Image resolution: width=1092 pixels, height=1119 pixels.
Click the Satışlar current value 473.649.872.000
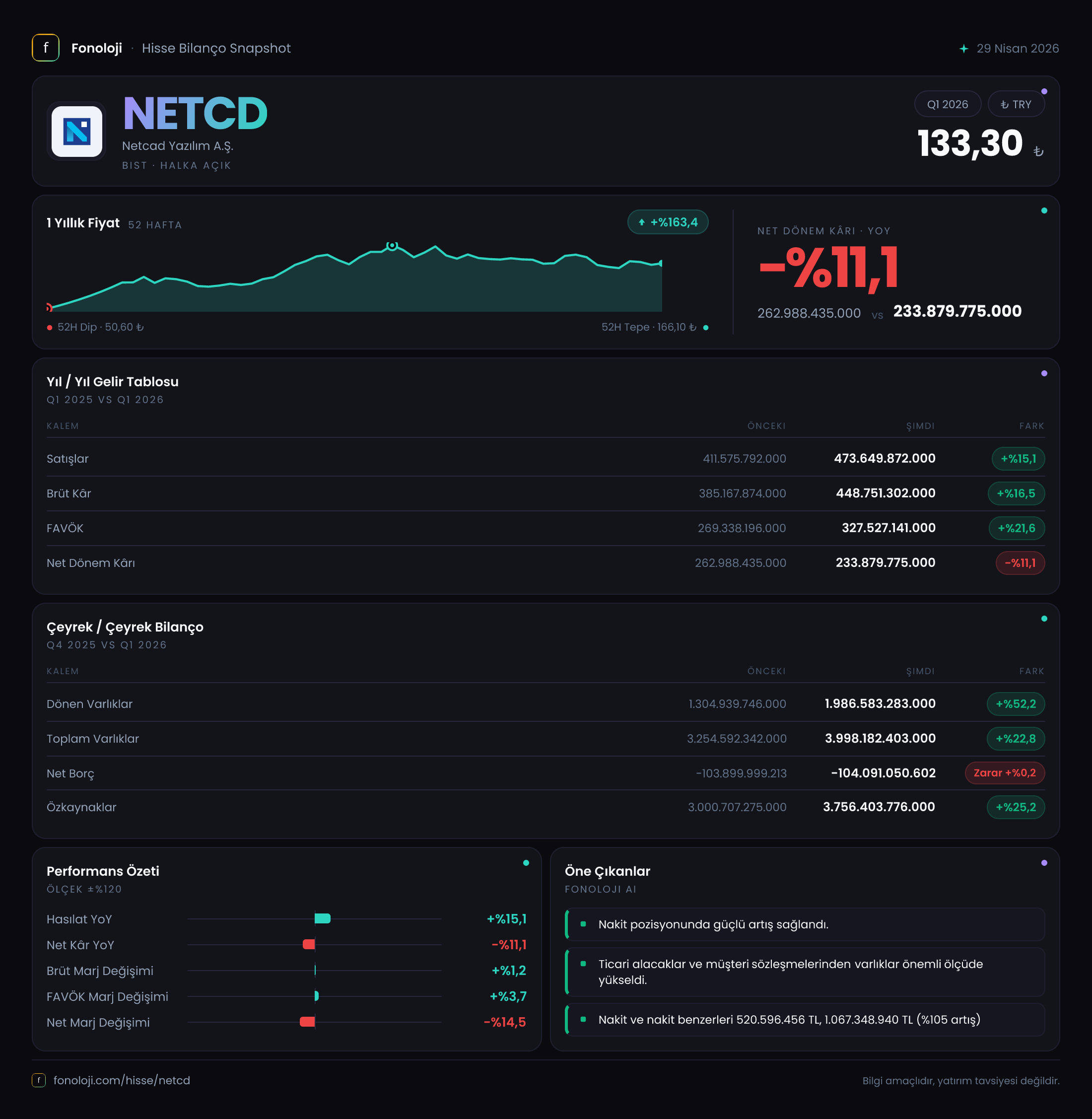pyautogui.click(x=885, y=458)
